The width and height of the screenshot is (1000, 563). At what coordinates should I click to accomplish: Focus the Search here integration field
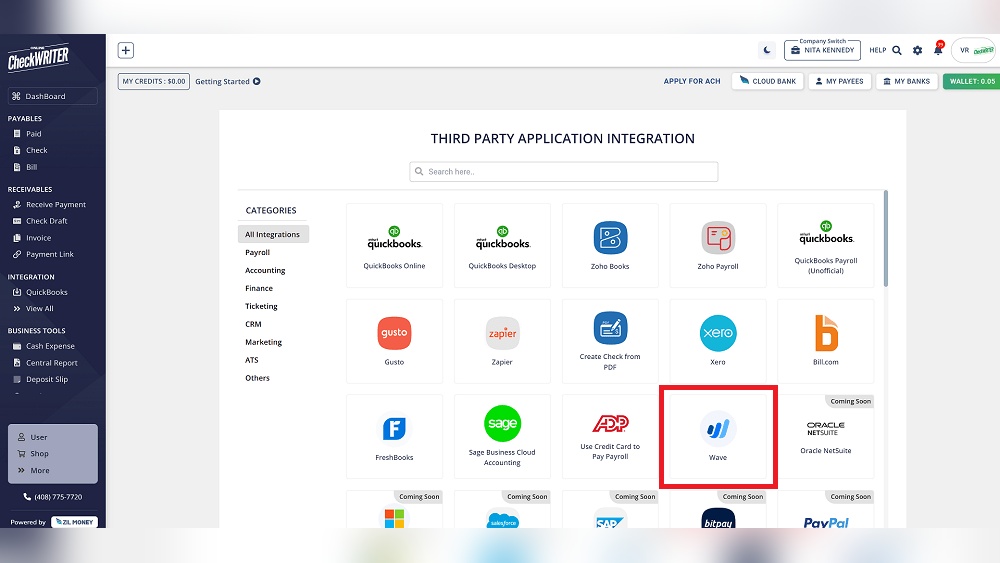[x=564, y=172]
